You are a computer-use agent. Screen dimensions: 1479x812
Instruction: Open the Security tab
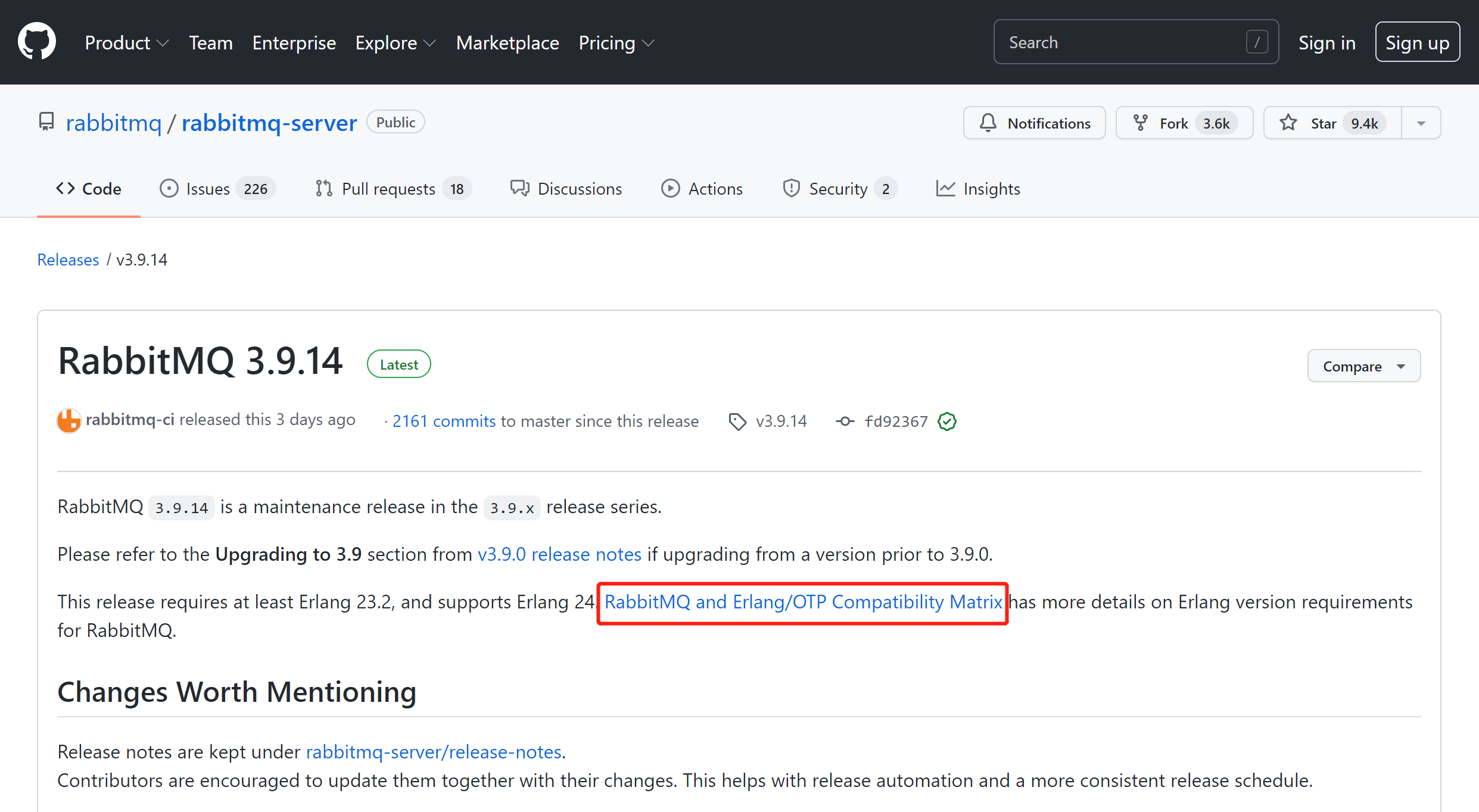point(840,189)
